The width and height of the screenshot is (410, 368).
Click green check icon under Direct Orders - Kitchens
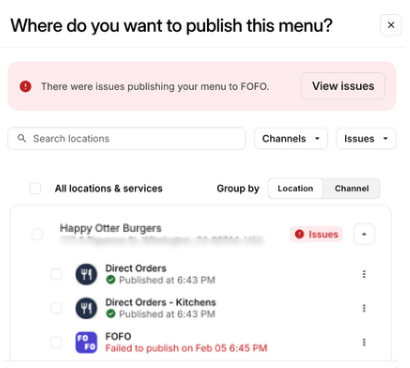(x=111, y=314)
